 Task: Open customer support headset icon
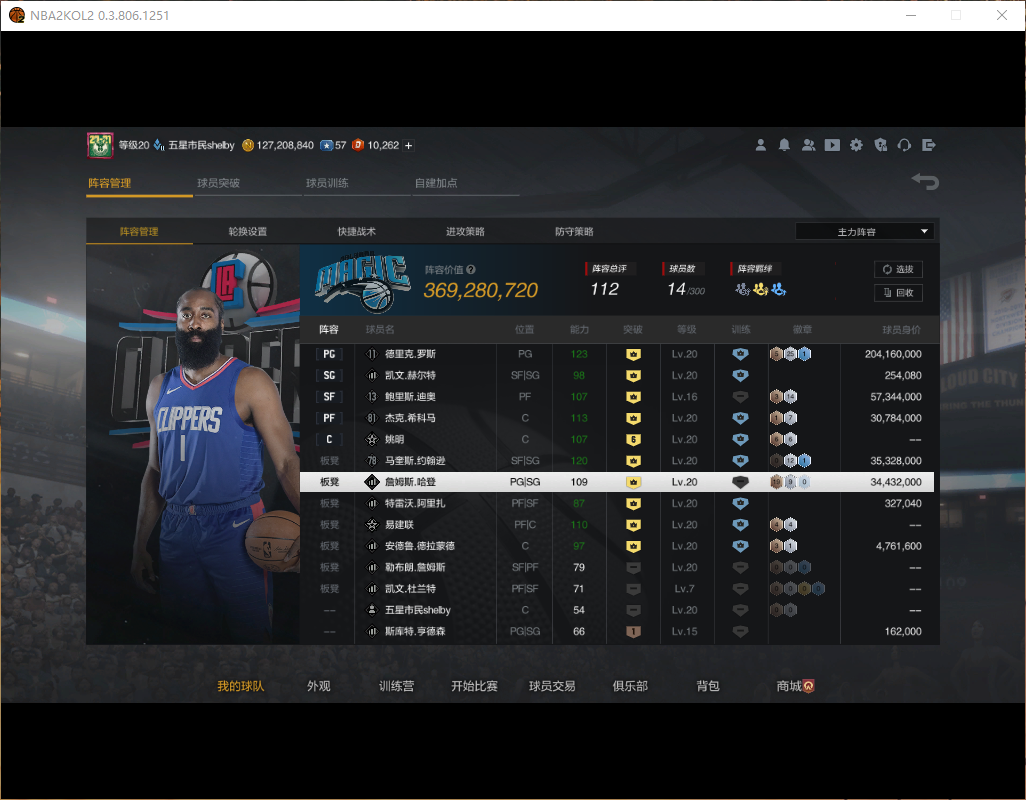pos(904,145)
